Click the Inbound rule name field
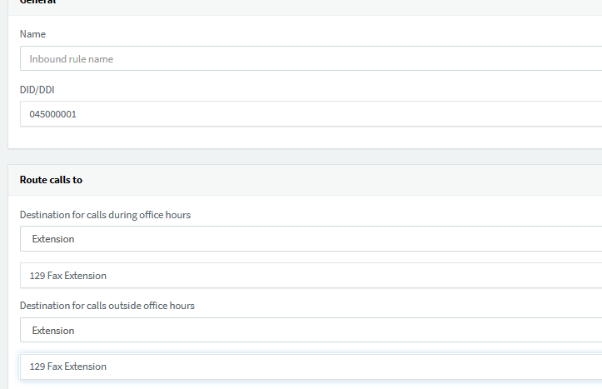Viewport: 602px width, 389px height. coord(311,59)
